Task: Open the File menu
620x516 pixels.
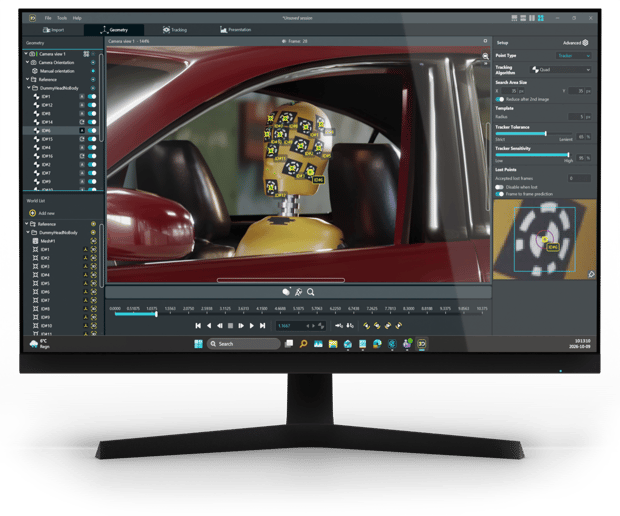Action: 48,18
